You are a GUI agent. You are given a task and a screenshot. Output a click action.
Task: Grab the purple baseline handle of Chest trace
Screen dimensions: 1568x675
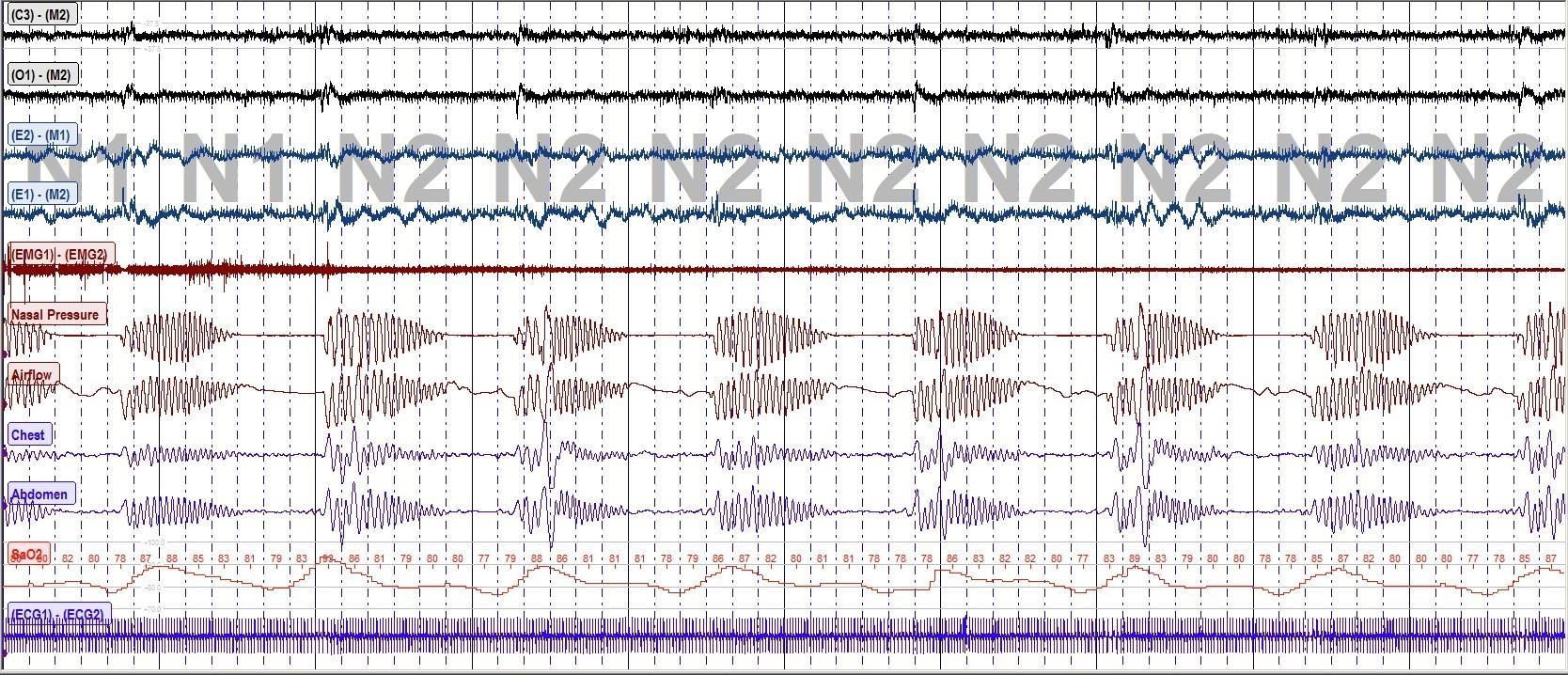pos(5,454)
